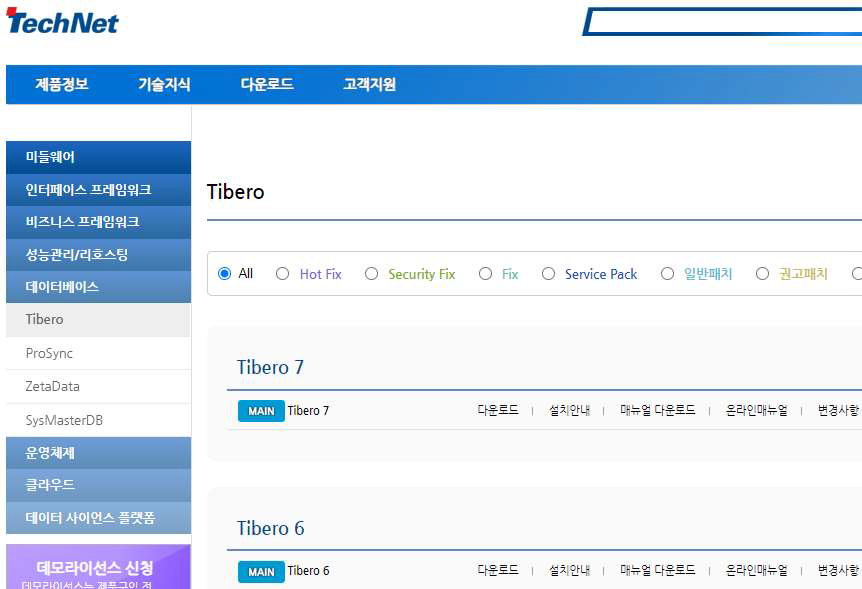
Task: Open the 다운로드 top menu
Action: 267,84
